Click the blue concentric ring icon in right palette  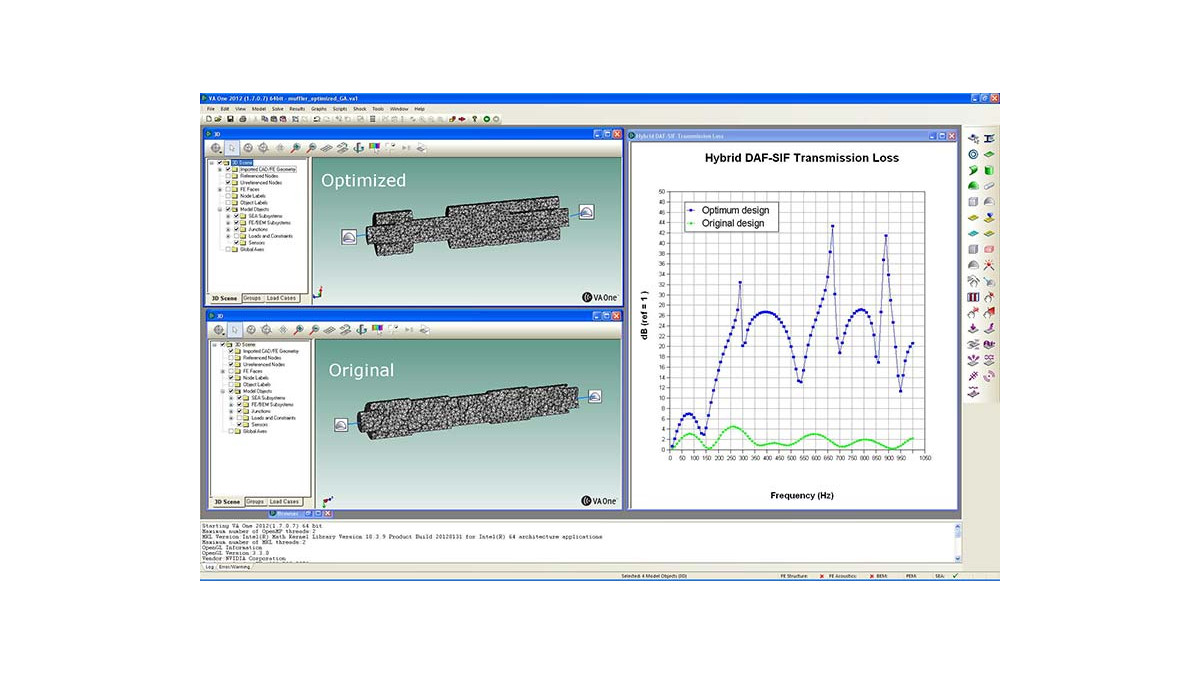[x=973, y=154]
